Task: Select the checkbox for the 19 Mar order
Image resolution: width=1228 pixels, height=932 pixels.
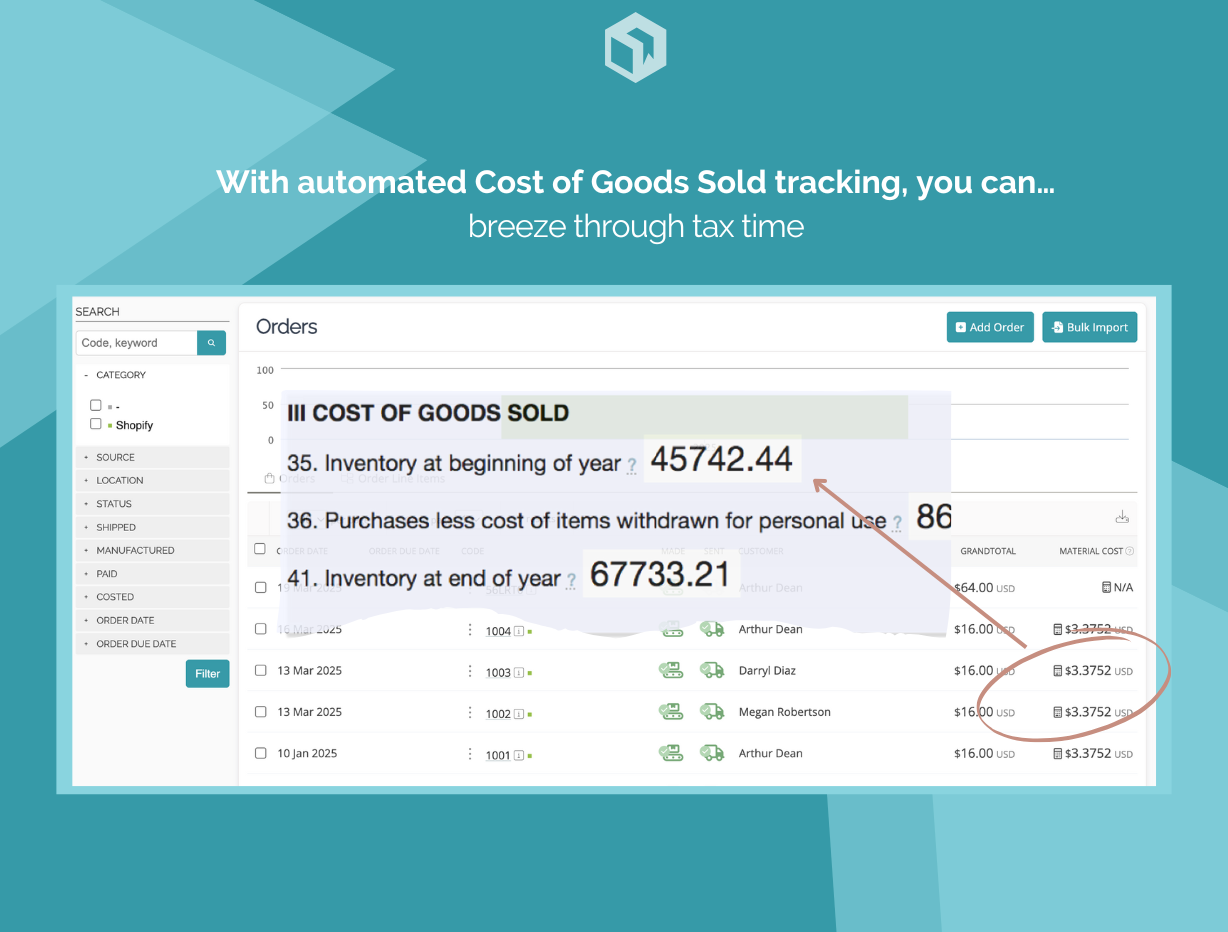Action: point(260,587)
